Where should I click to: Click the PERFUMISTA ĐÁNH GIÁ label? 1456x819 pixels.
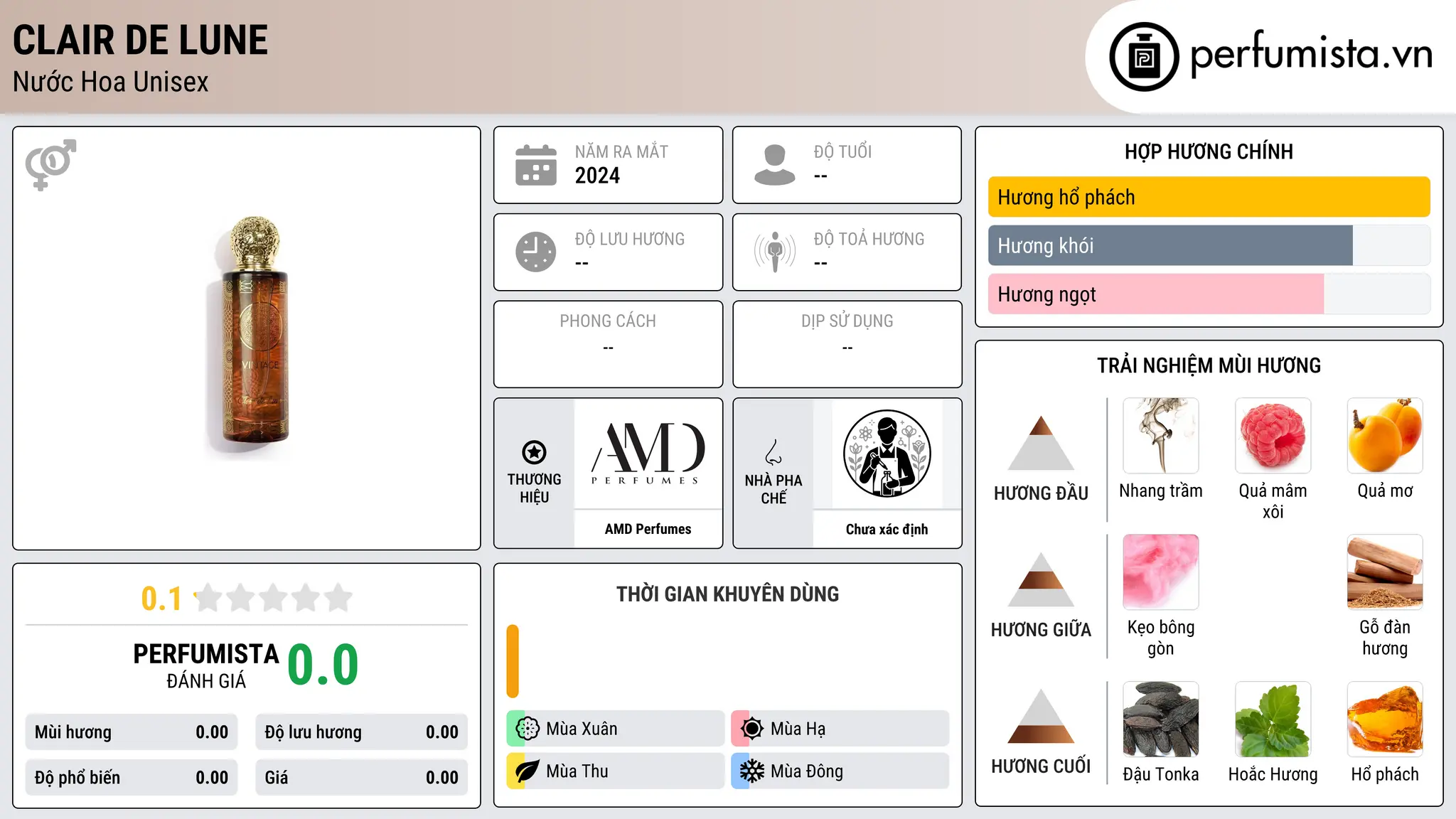pyautogui.click(x=206, y=665)
